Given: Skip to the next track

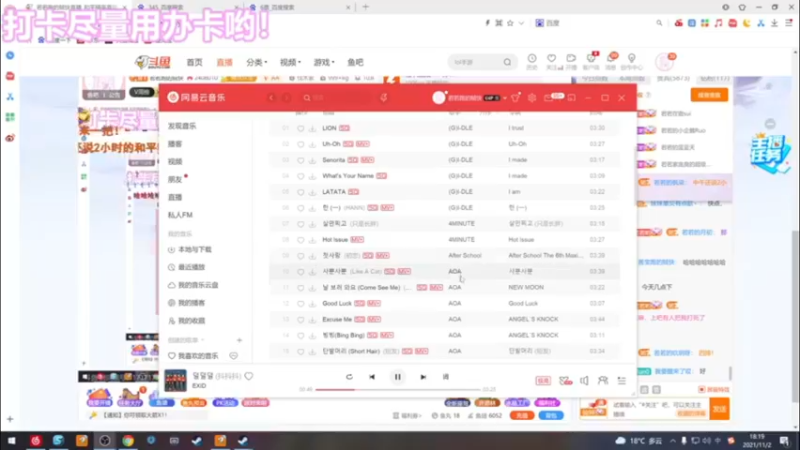Looking at the screenshot, I should 423,377.
